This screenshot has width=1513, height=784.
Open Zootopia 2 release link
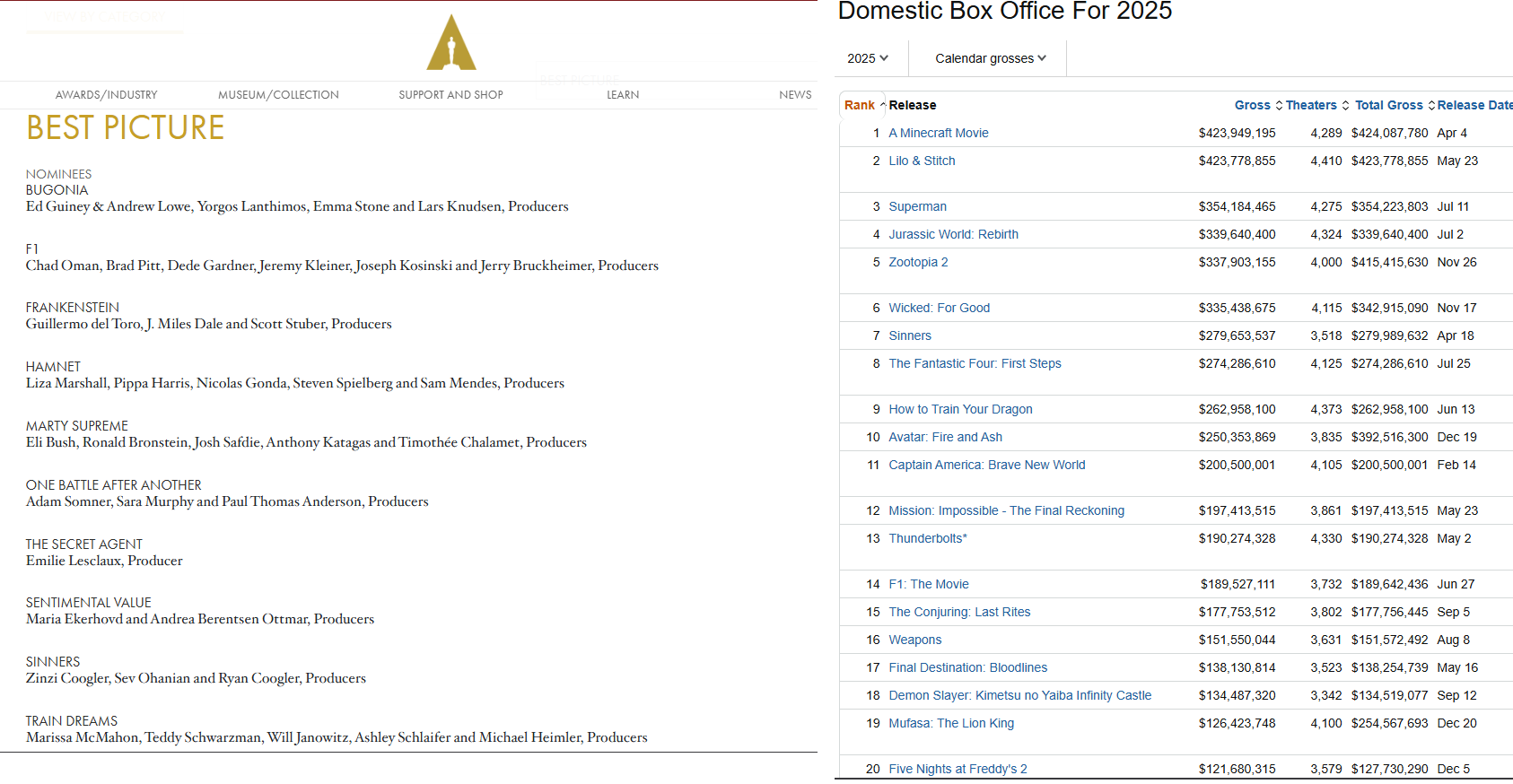point(918,262)
